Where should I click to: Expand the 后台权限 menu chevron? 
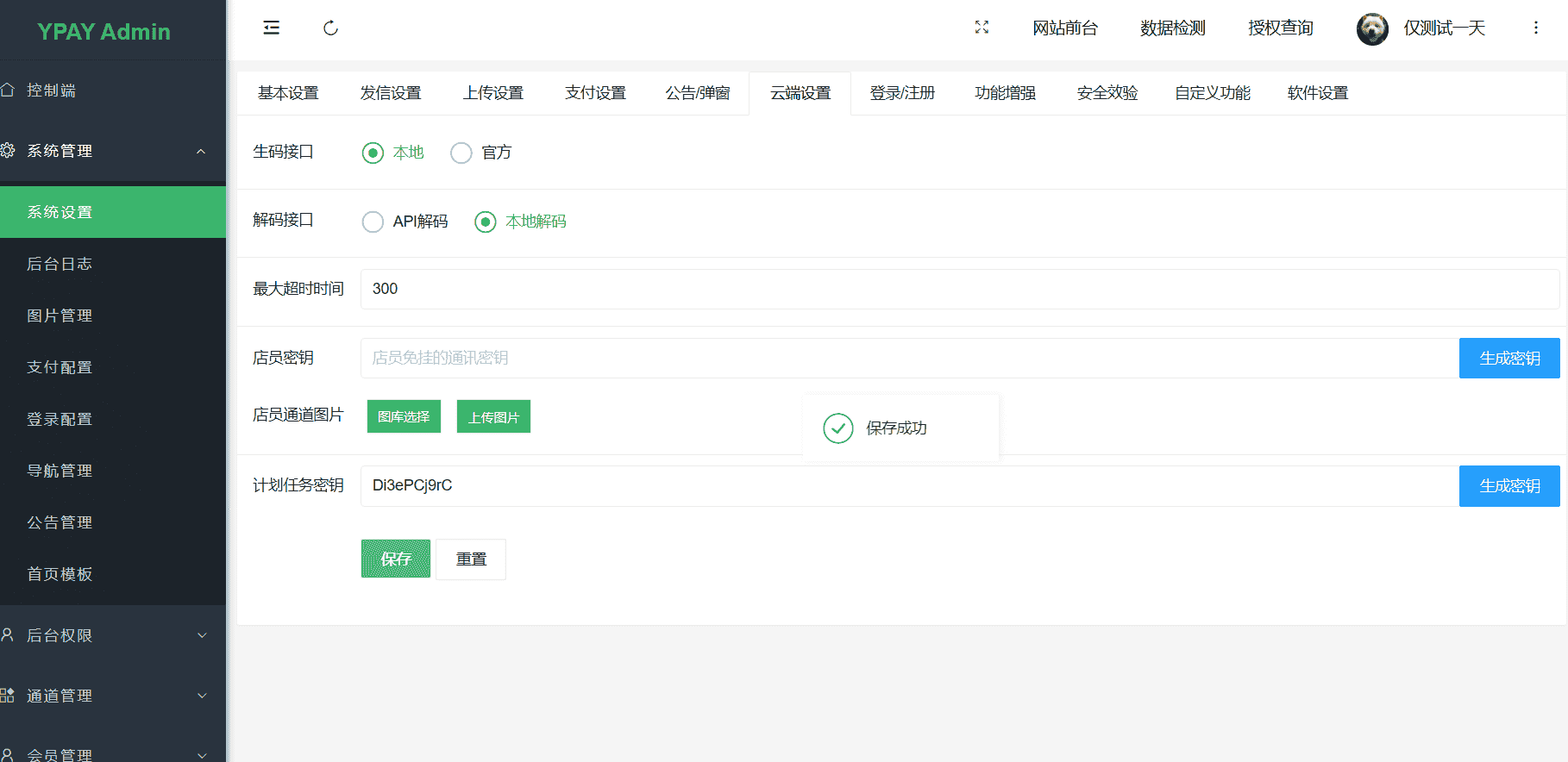click(x=202, y=635)
